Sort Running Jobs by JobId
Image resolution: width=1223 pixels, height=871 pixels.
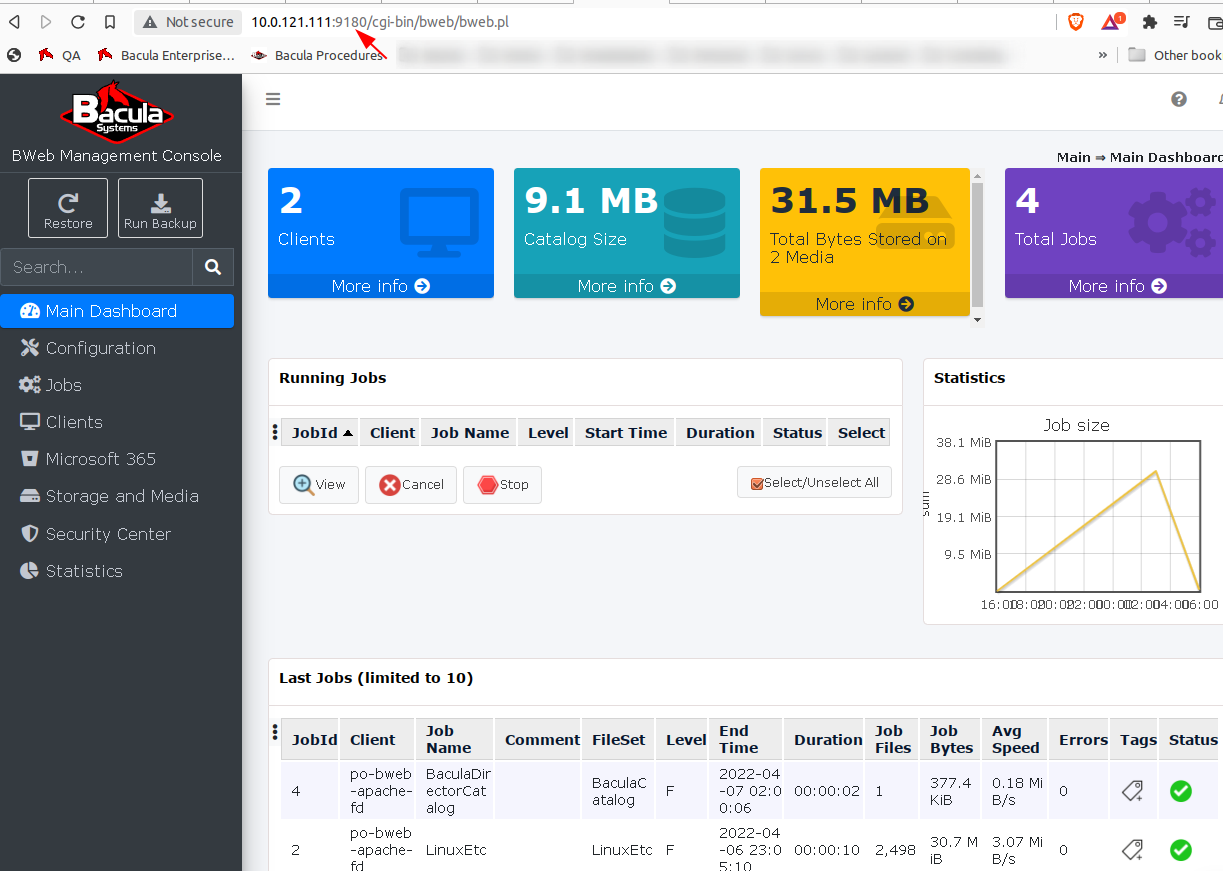click(x=321, y=433)
